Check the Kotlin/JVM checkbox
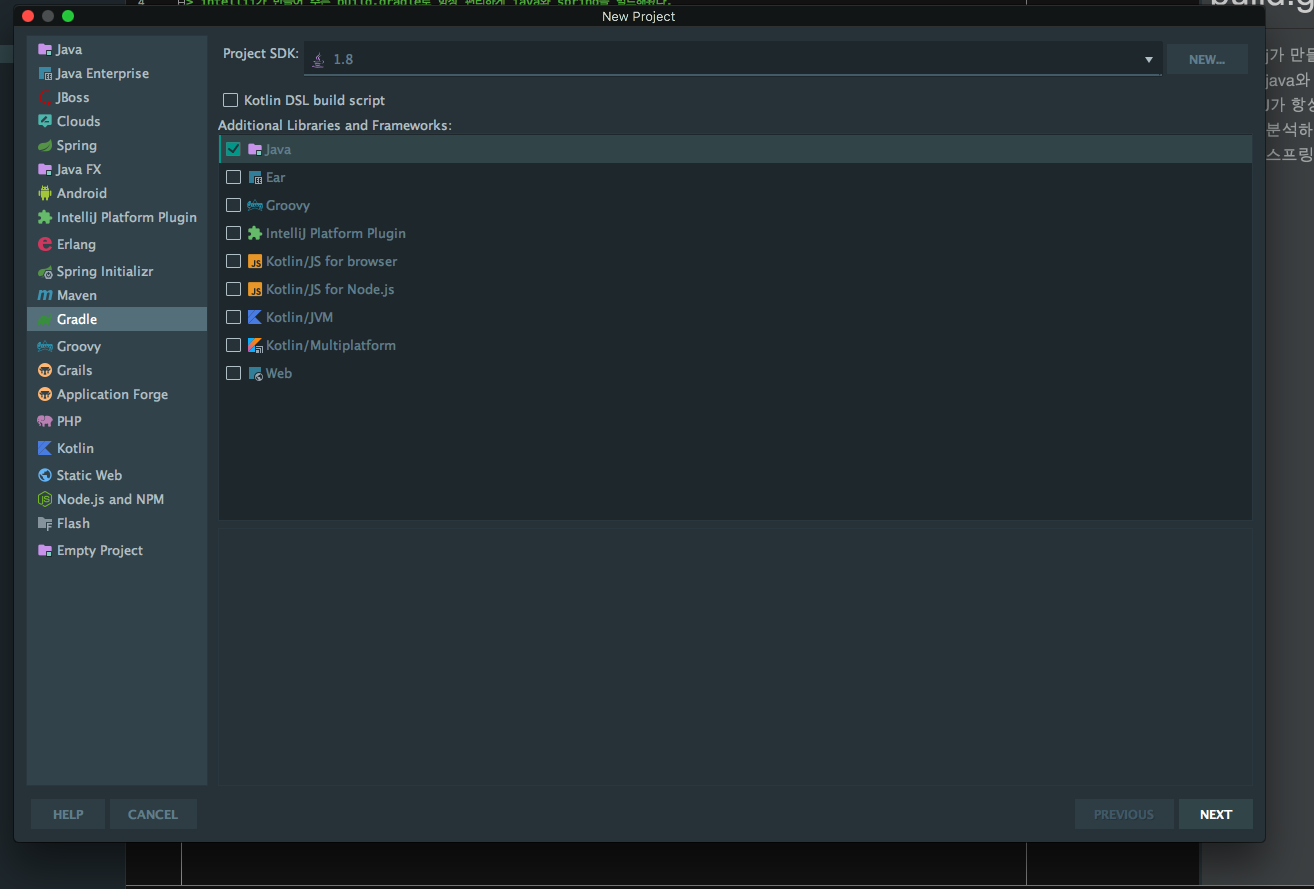 [233, 317]
